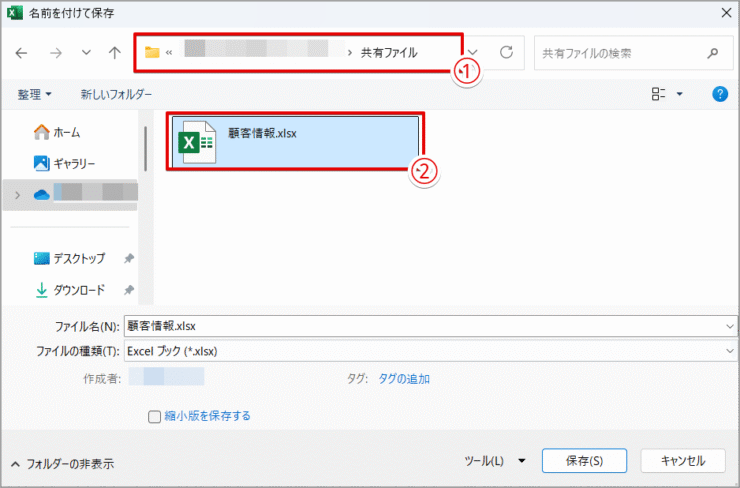The image size is (740, 488).
Task: Select デスクトップ in the navigation pane
Action: (70, 258)
